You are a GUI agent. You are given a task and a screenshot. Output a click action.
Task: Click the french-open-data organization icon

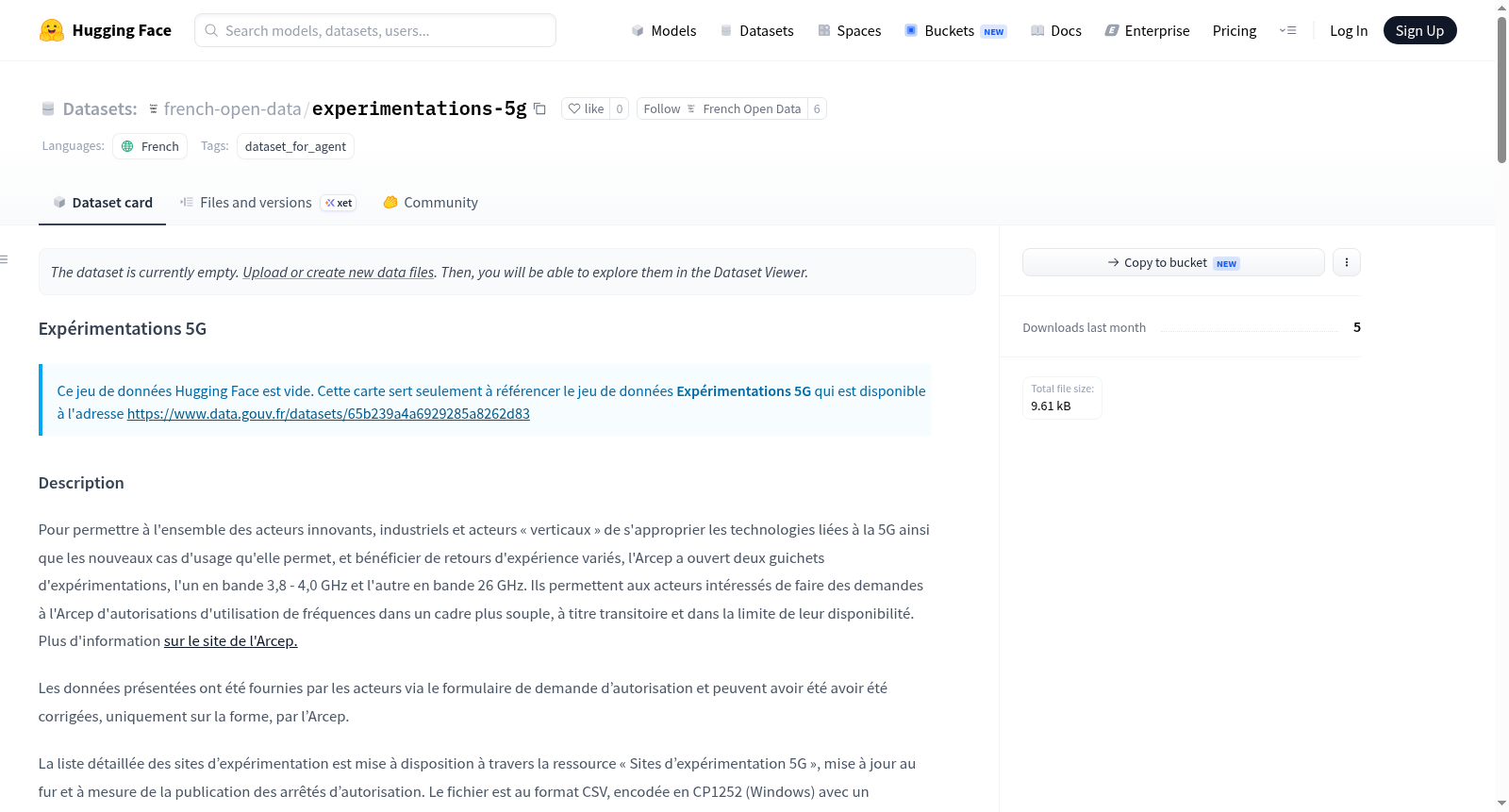pyautogui.click(x=154, y=109)
